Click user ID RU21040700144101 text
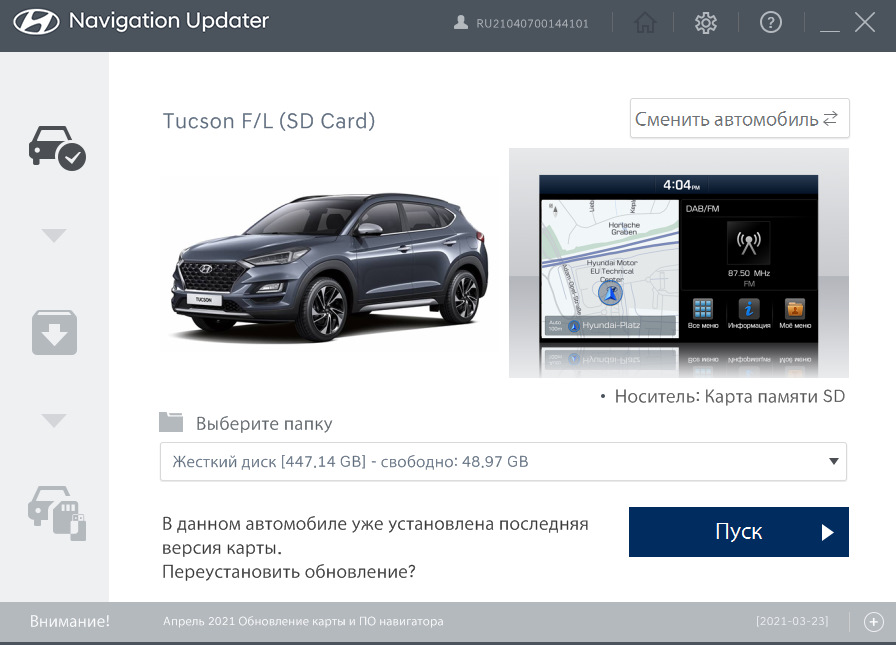896x645 pixels. [x=532, y=23]
